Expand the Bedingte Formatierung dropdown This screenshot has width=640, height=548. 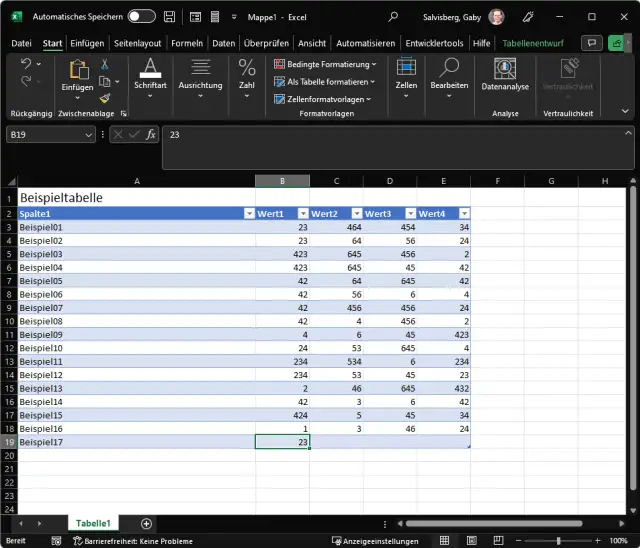coord(325,64)
